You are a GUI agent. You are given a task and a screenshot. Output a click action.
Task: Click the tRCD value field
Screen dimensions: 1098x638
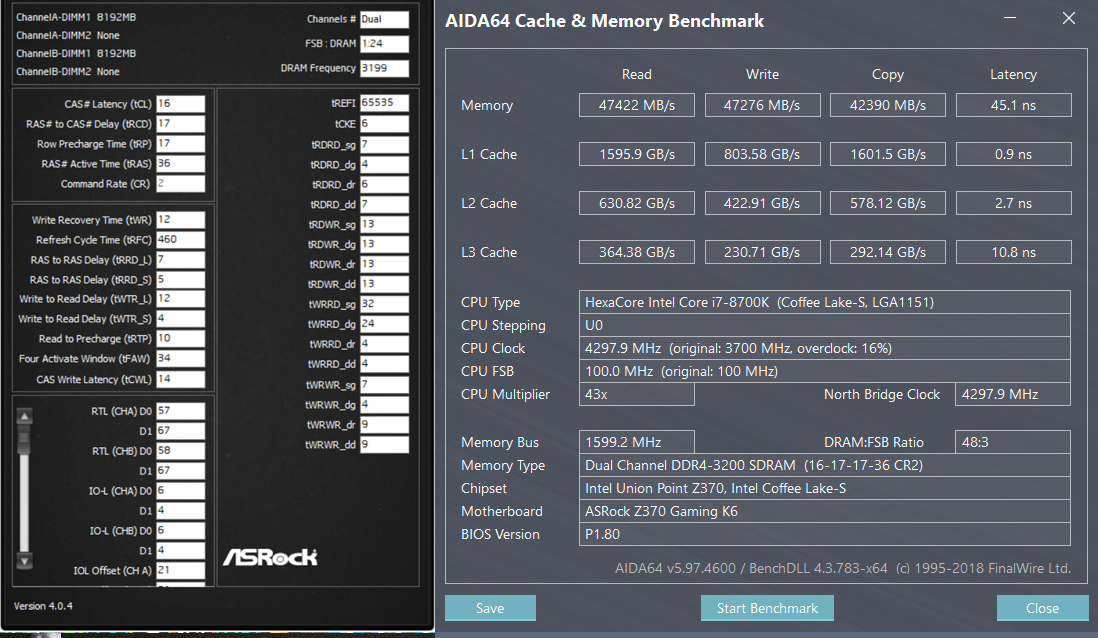tap(181, 123)
